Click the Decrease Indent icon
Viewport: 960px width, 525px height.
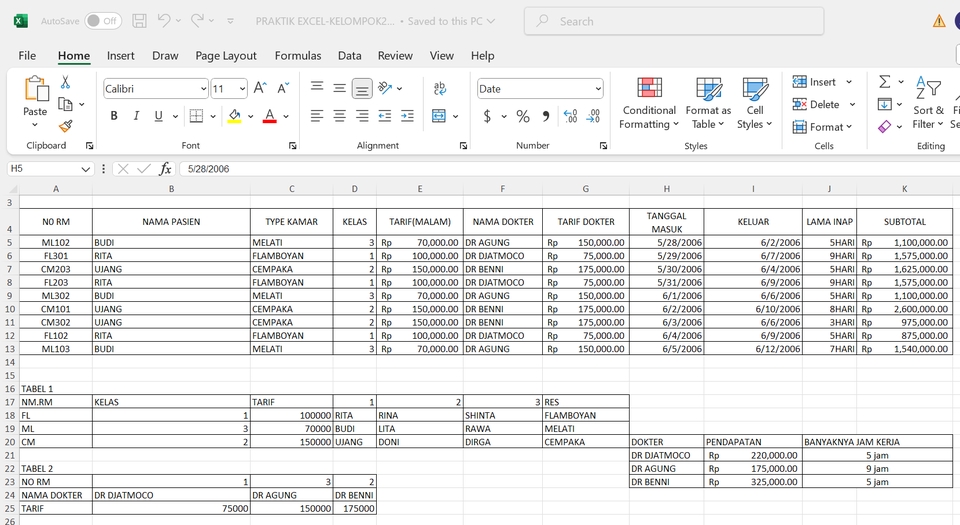[384, 116]
